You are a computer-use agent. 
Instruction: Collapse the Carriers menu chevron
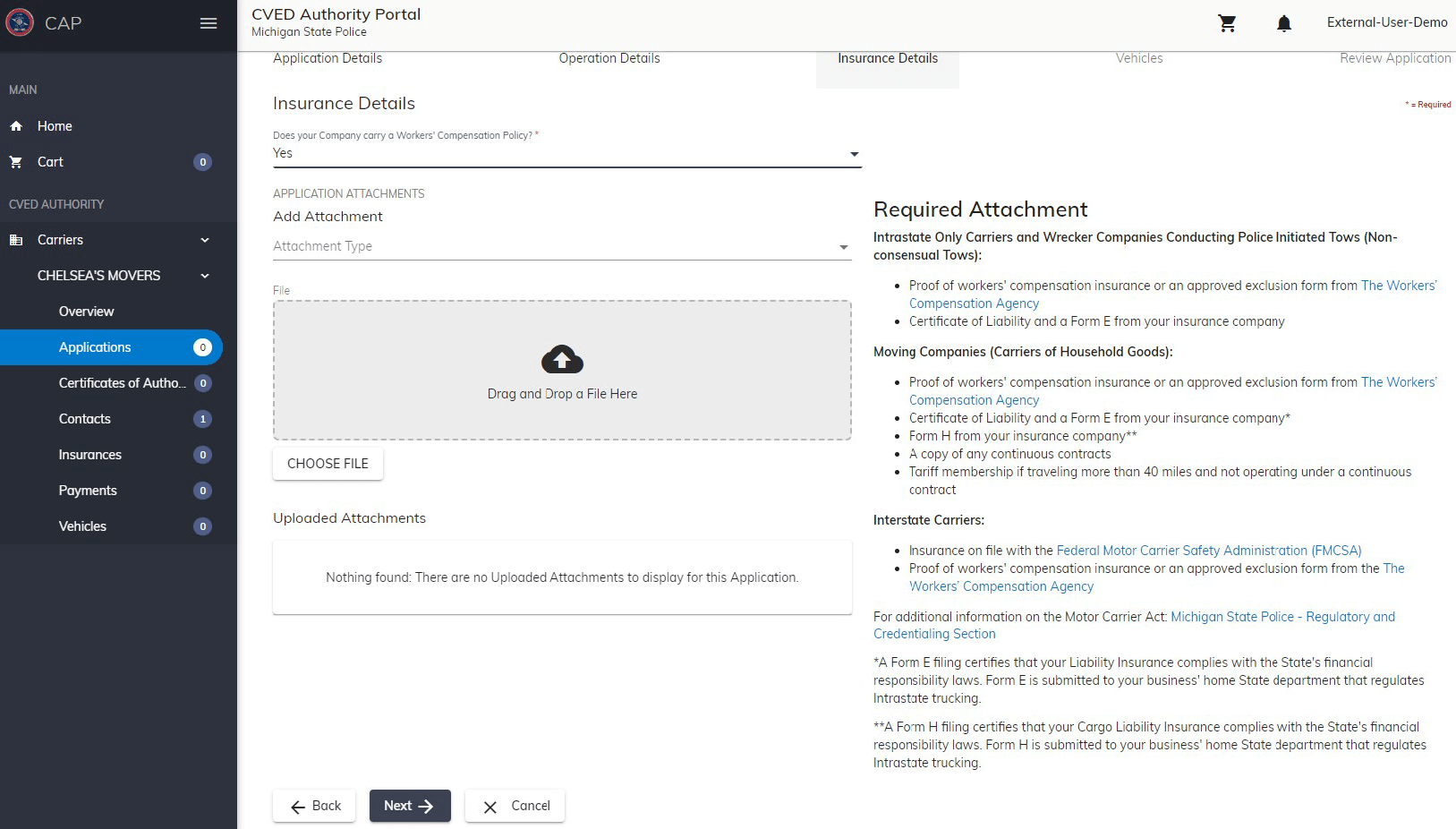[205, 240]
